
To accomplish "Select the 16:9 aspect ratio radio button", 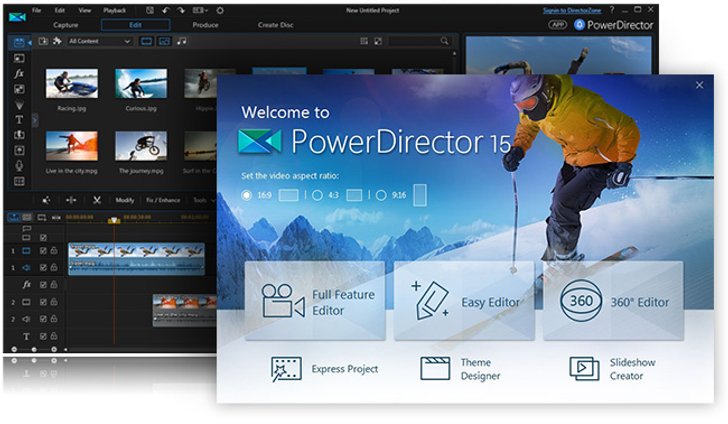I will coord(247,195).
